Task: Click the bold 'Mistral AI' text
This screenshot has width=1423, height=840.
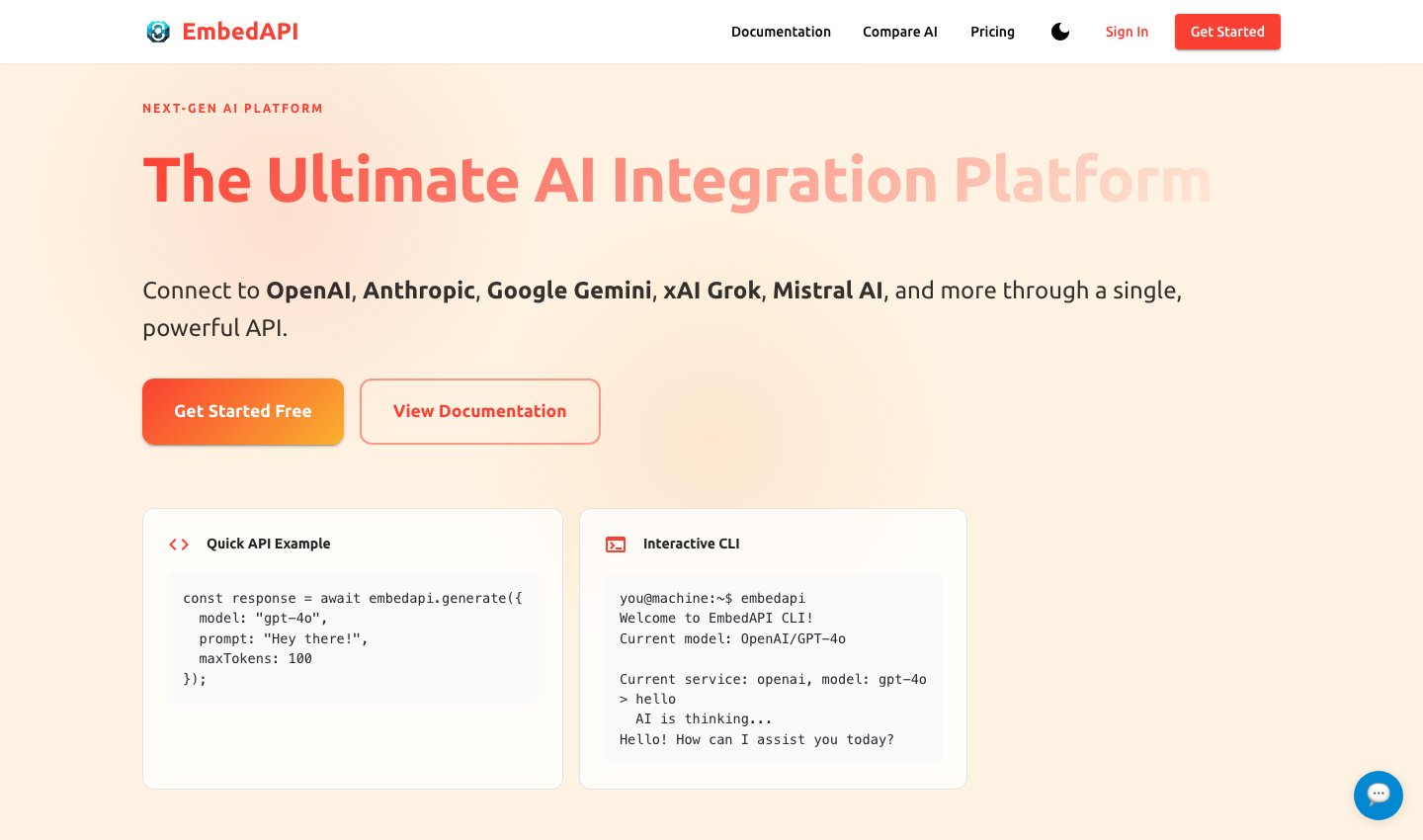Action: click(x=828, y=291)
